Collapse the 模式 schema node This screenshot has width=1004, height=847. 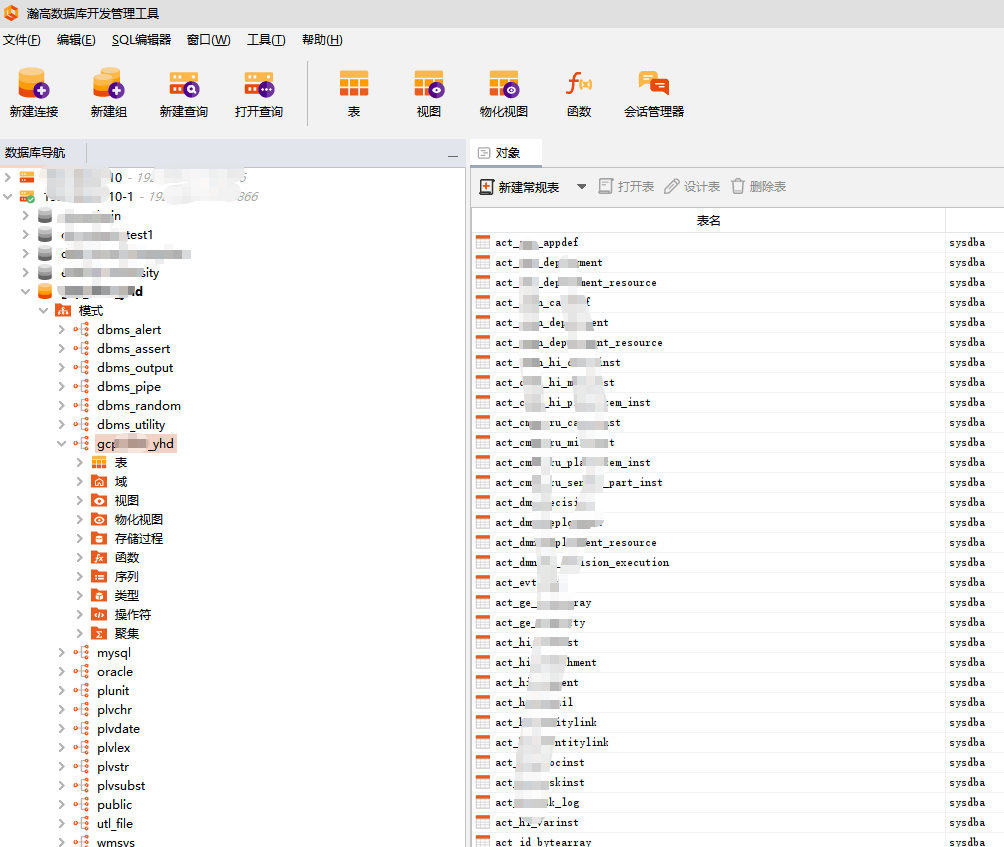coord(44,311)
